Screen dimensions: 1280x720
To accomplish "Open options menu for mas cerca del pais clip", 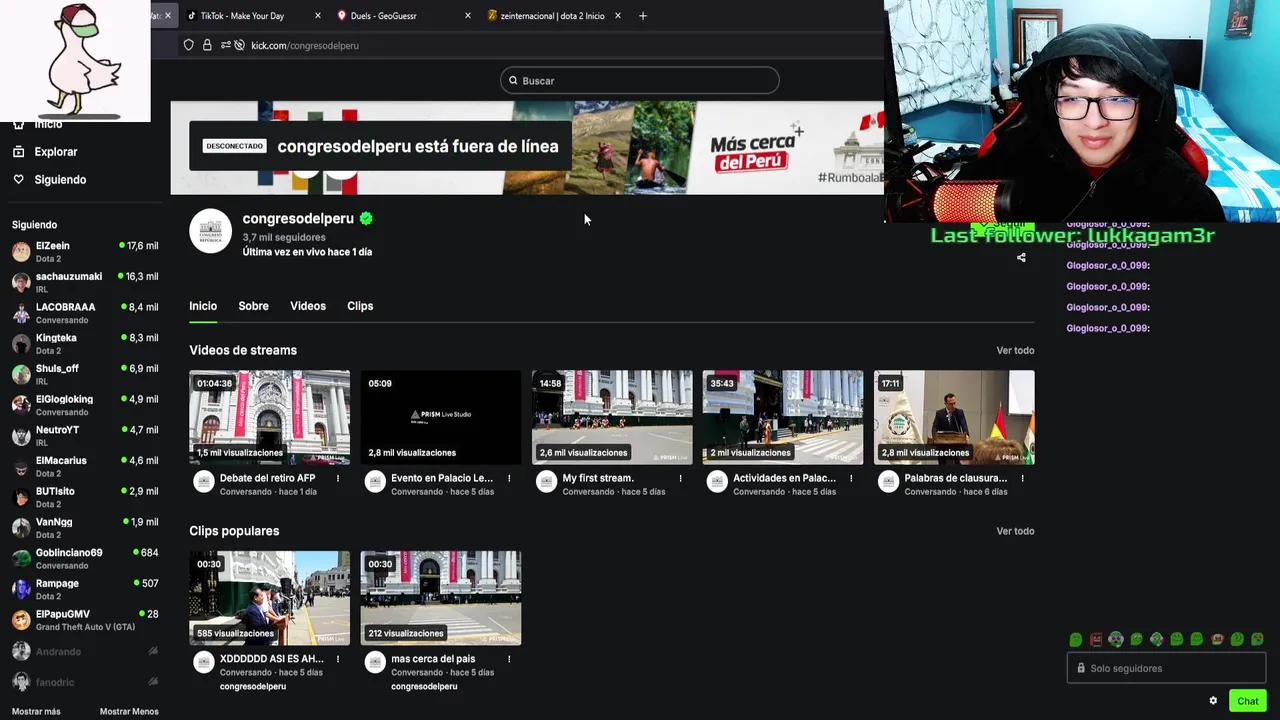I will (509, 659).
